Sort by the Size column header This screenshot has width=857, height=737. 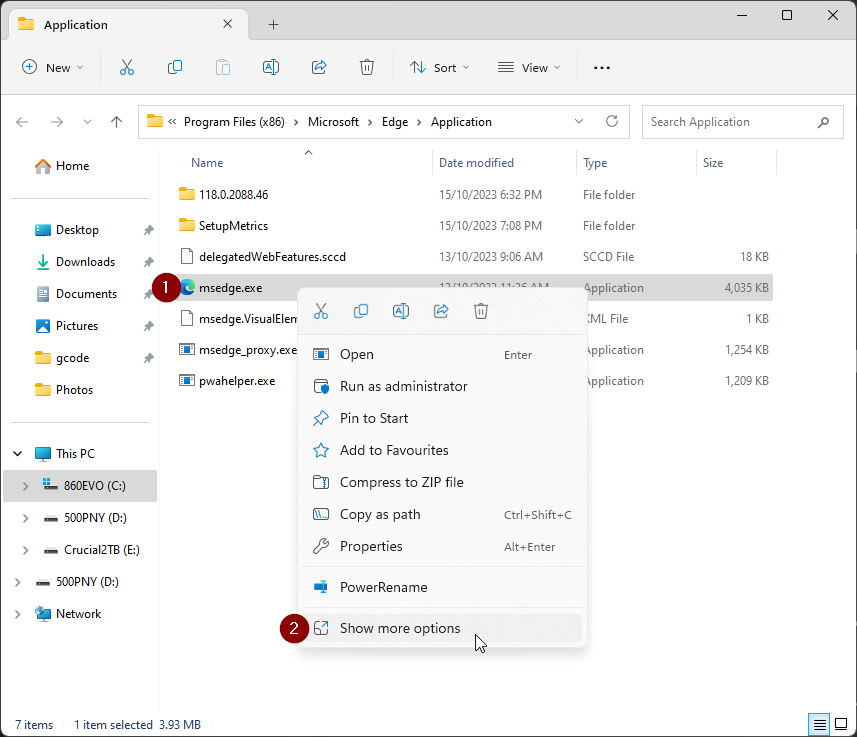(713, 163)
